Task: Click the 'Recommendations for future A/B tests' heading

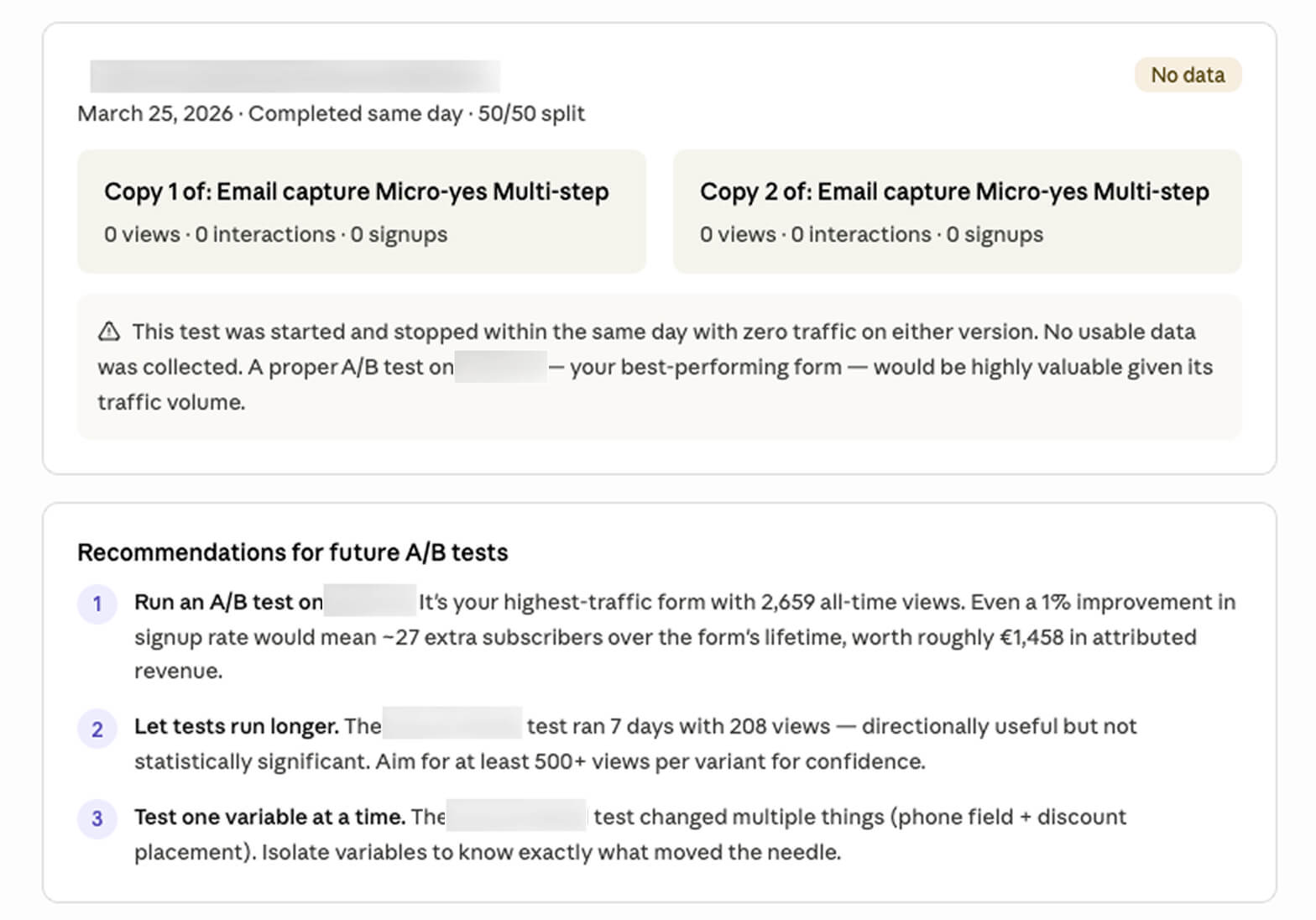Action: [293, 552]
